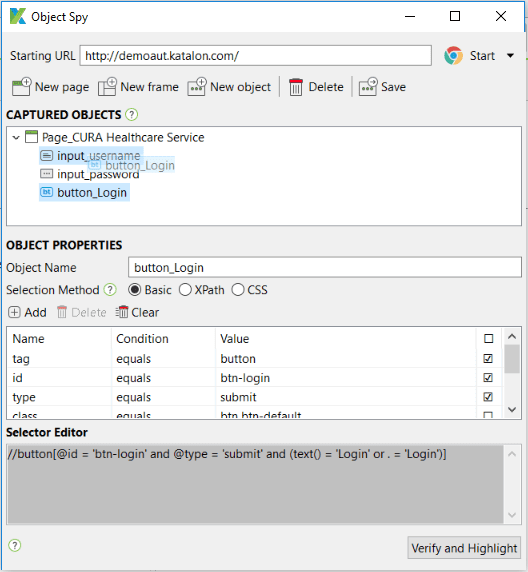Select the XPath selection method

click(185, 290)
